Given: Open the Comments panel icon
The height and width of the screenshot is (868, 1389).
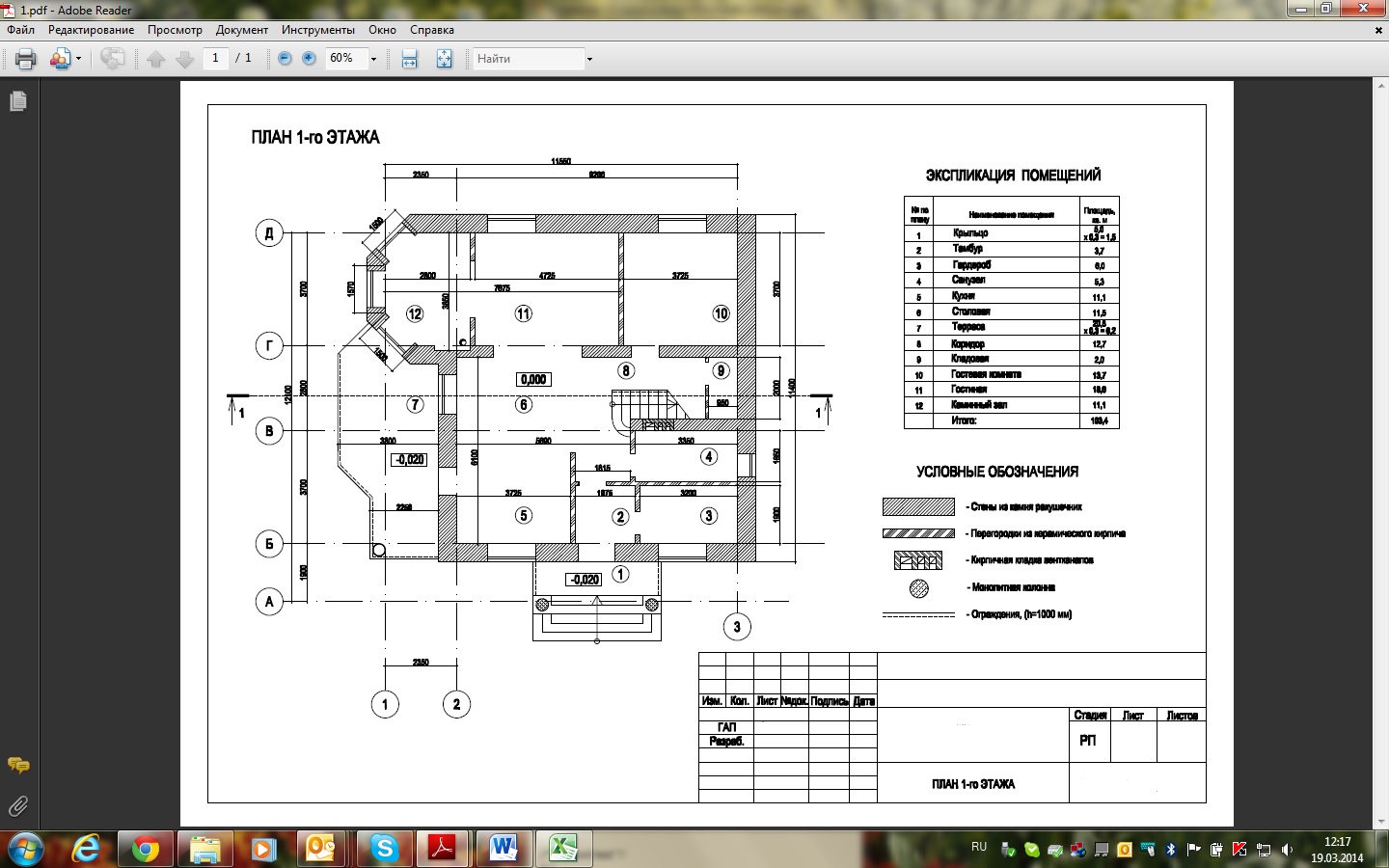Looking at the screenshot, I should tap(17, 766).
